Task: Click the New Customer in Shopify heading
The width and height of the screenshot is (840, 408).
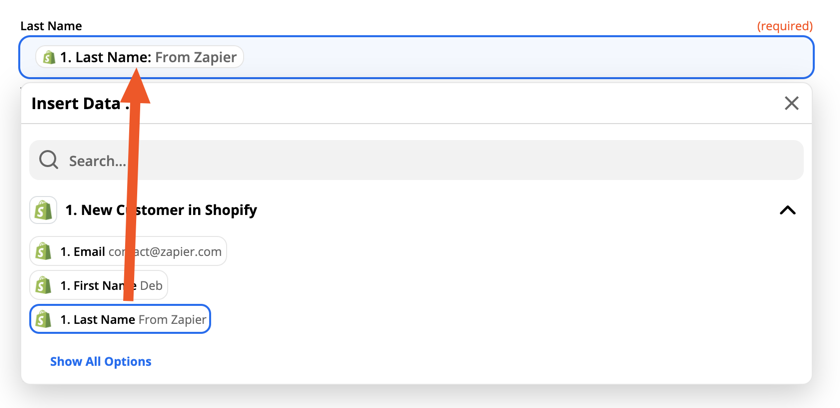Action: click(161, 210)
